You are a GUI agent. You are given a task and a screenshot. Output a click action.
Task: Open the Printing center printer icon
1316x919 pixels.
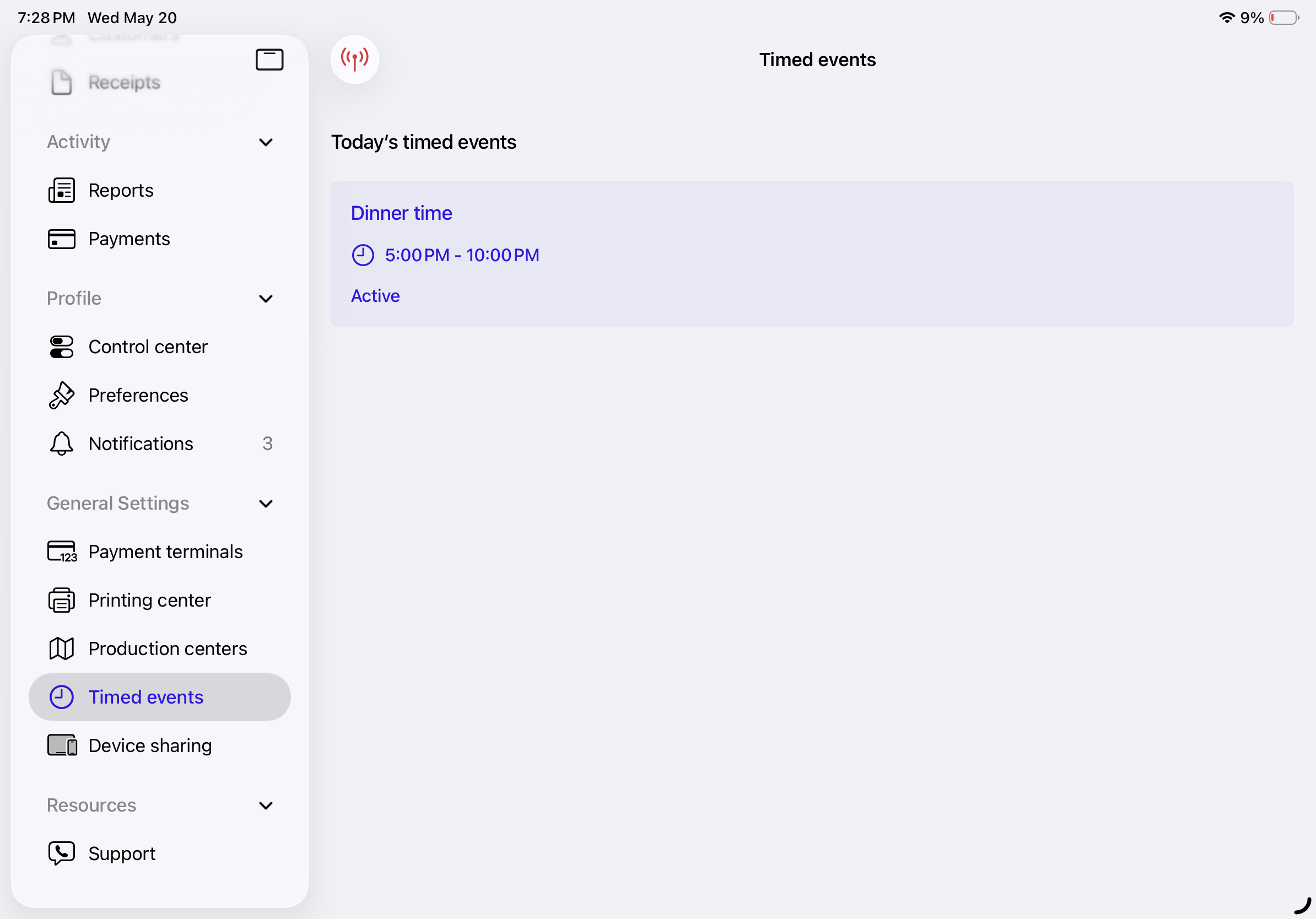click(x=61, y=600)
